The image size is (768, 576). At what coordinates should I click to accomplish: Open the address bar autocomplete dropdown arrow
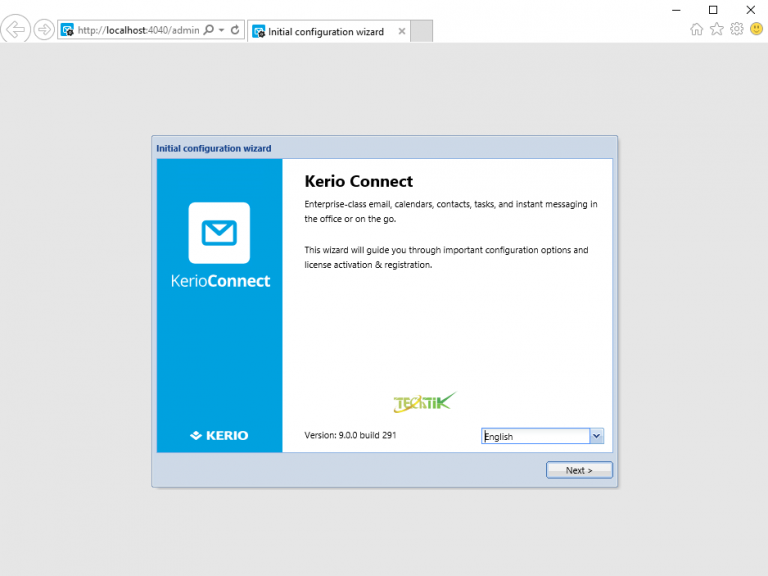221,31
